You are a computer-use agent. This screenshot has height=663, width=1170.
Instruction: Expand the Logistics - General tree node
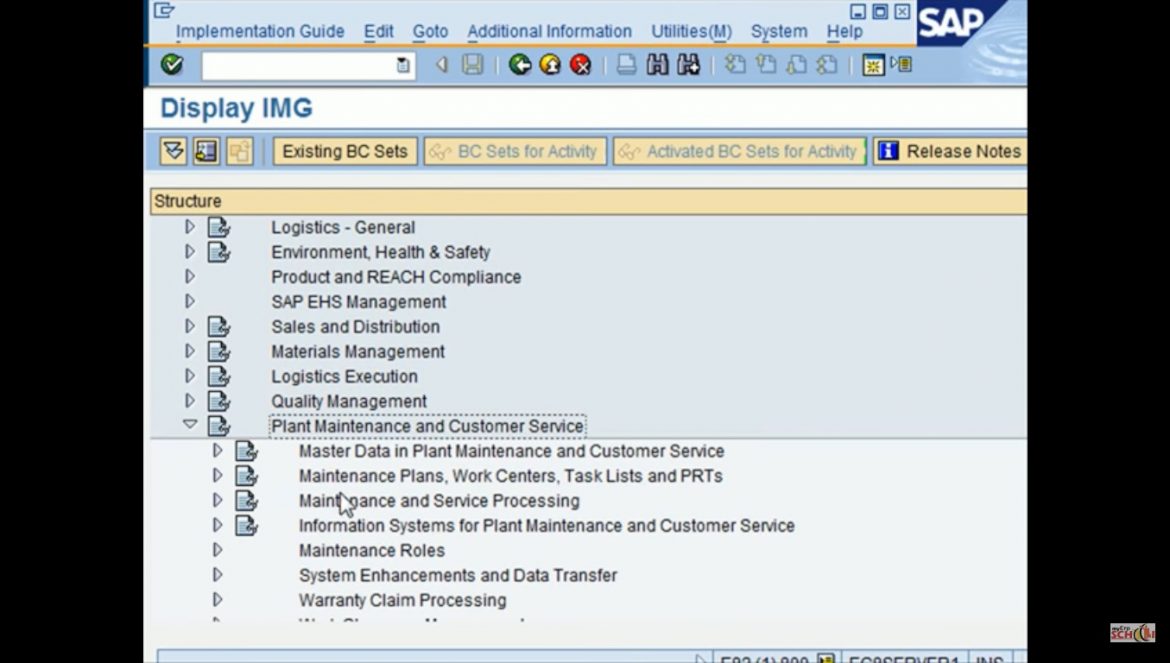[x=190, y=226]
